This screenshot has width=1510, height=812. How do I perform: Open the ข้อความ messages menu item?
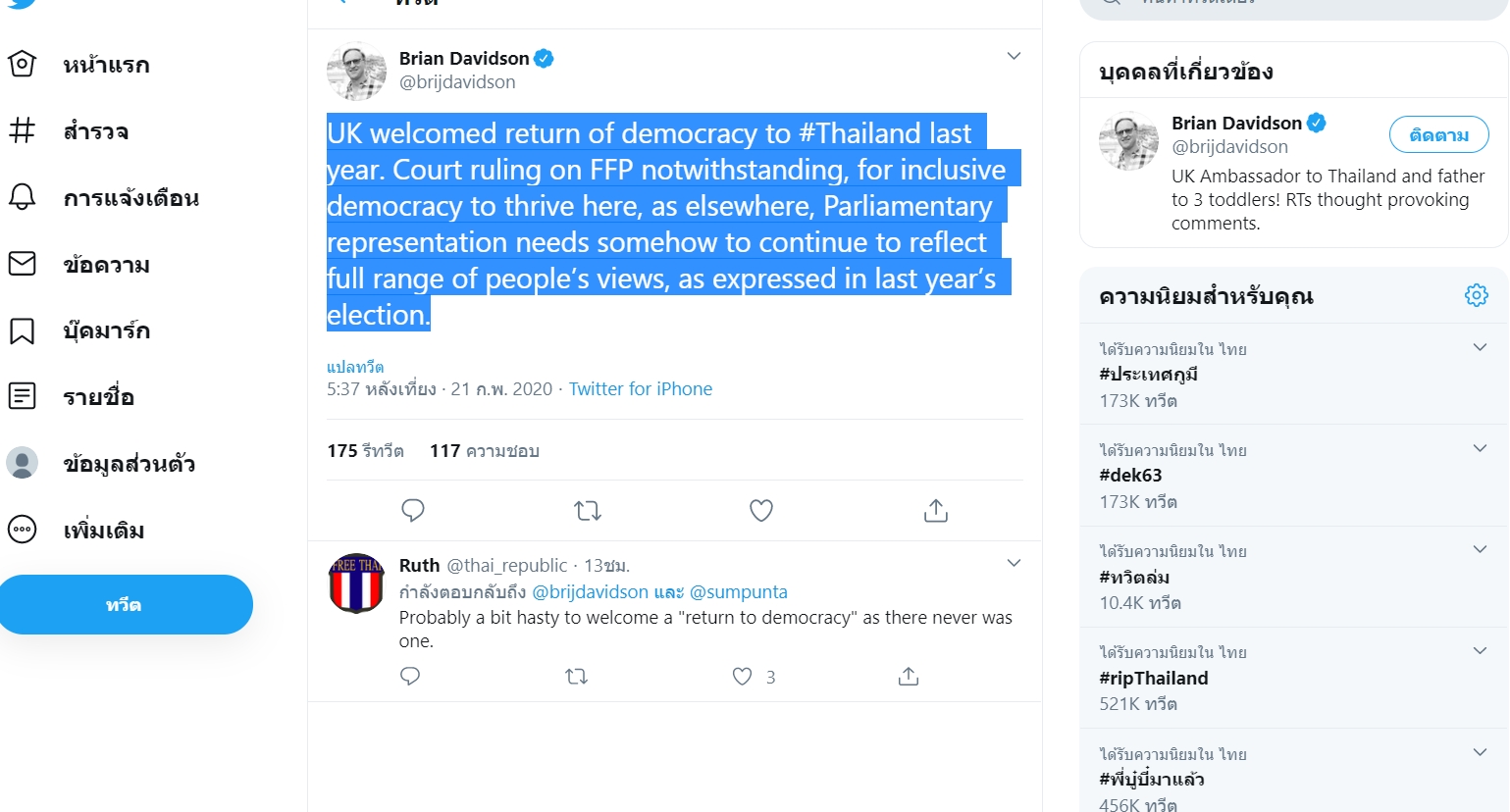(106, 265)
